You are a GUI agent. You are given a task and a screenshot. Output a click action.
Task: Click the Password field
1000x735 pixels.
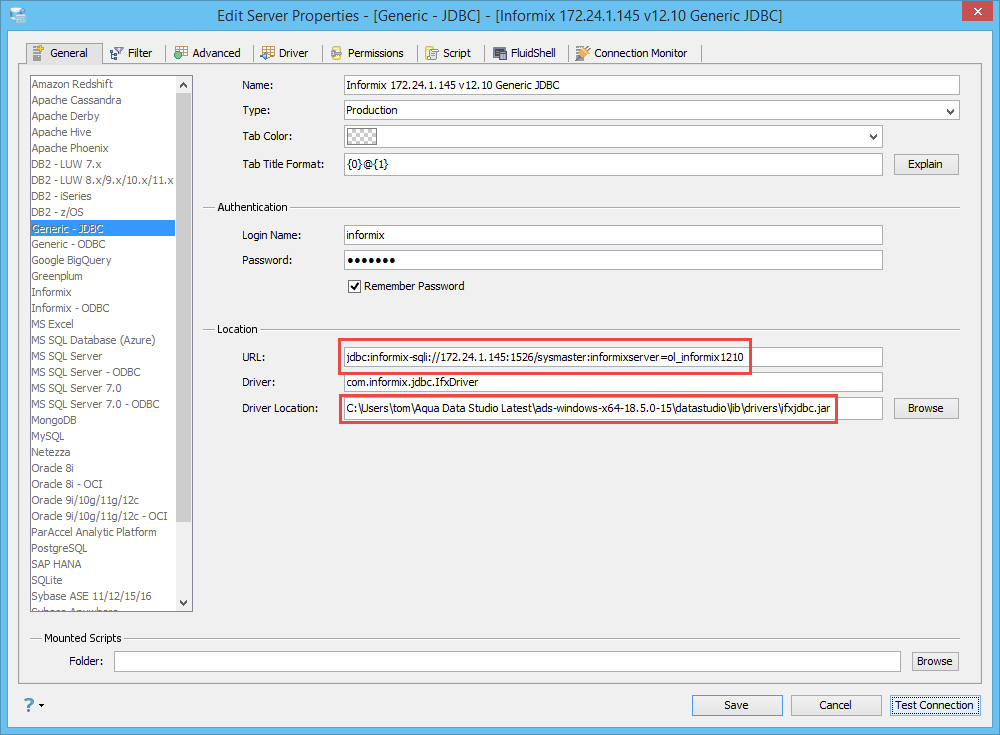(613, 260)
